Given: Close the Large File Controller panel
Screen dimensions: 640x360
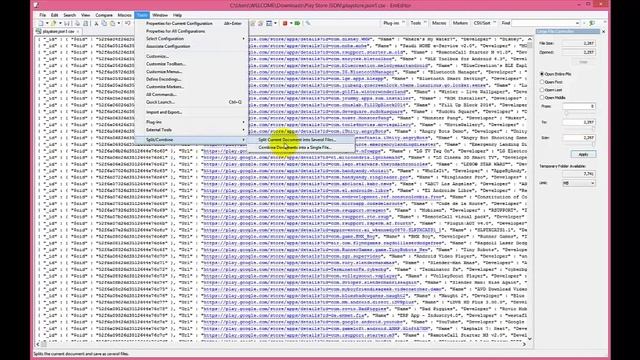Looking at the screenshot, I should (x=604, y=31).
